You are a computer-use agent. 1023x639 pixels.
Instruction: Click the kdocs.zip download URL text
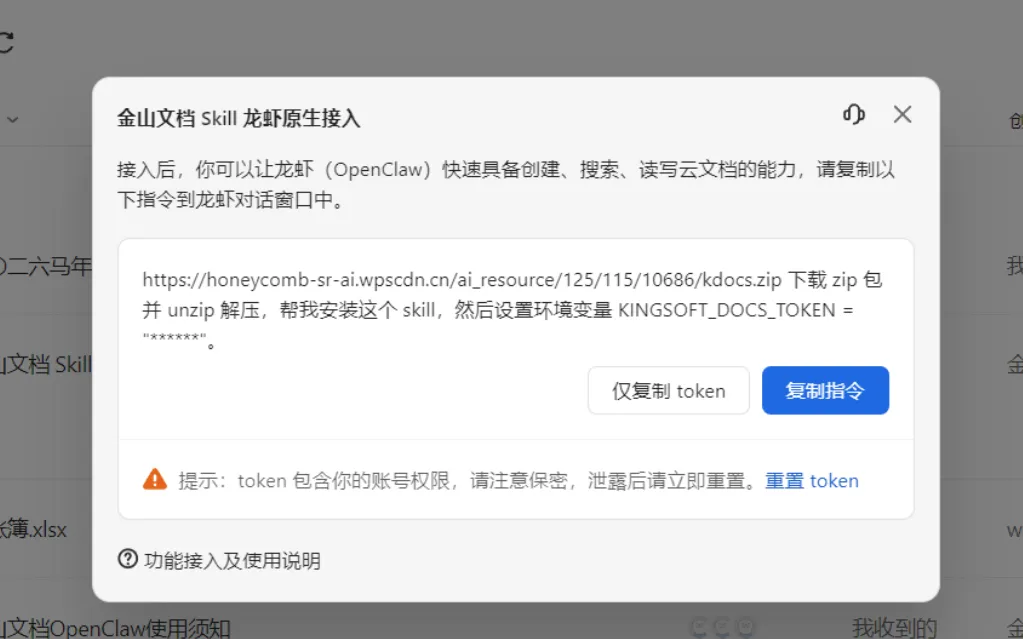462,280
